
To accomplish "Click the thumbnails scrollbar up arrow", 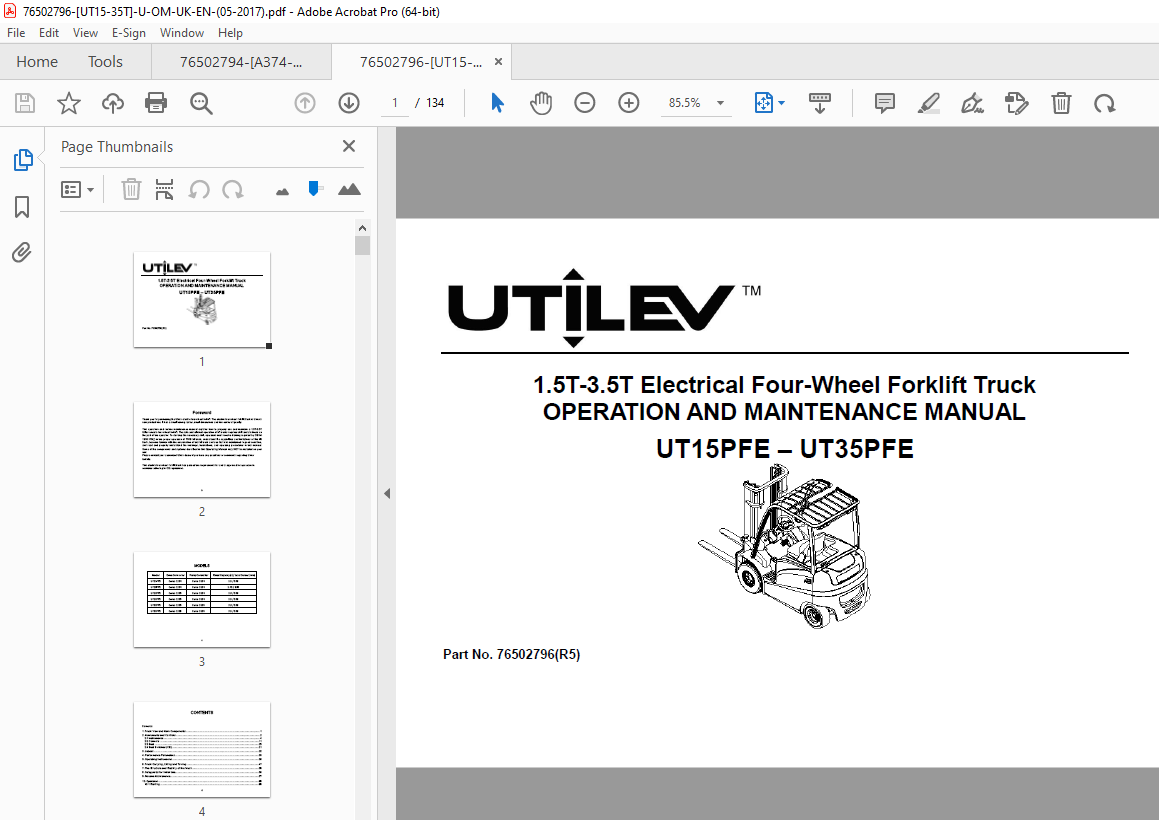I will pos(361,227).
